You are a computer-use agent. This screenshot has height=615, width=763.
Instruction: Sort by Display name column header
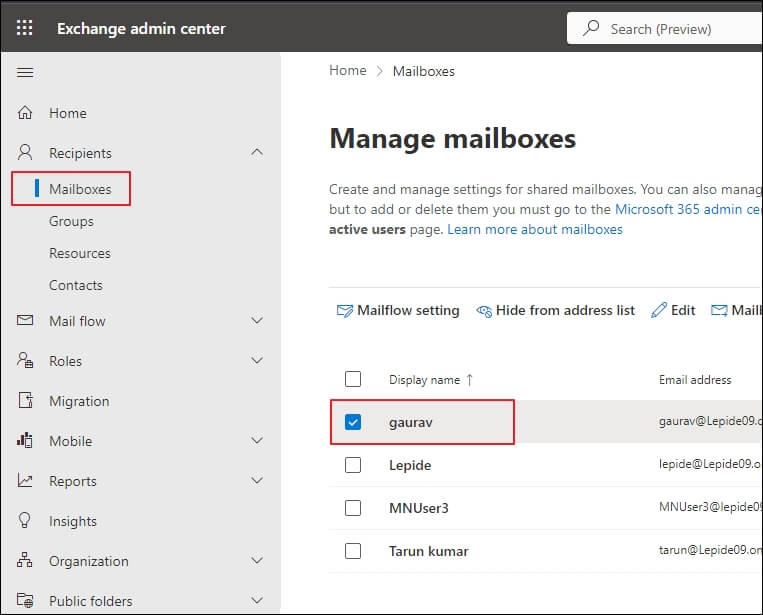tap(424, 380)
